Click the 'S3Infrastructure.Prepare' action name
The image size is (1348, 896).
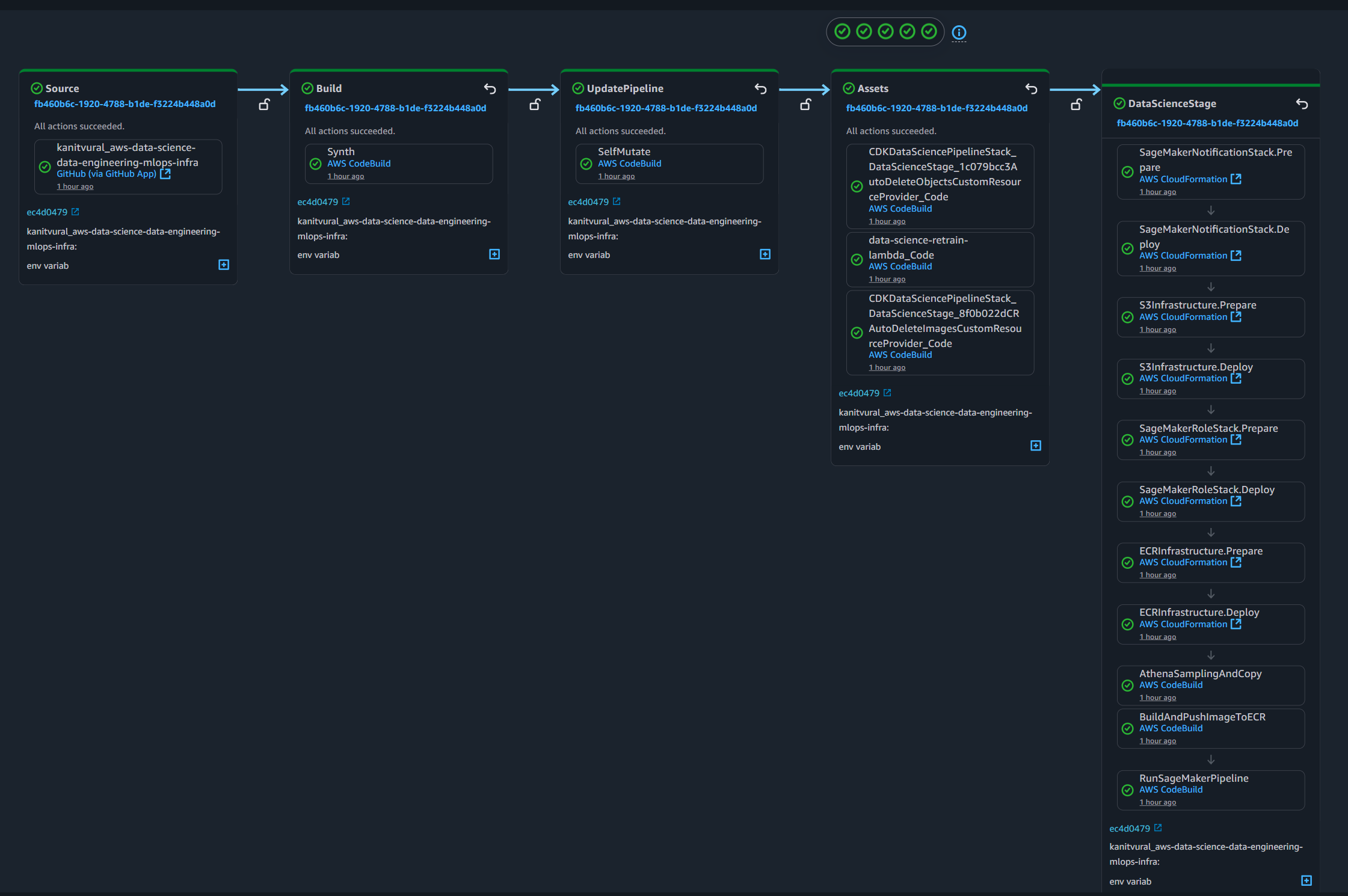(x=1197, y=305)
